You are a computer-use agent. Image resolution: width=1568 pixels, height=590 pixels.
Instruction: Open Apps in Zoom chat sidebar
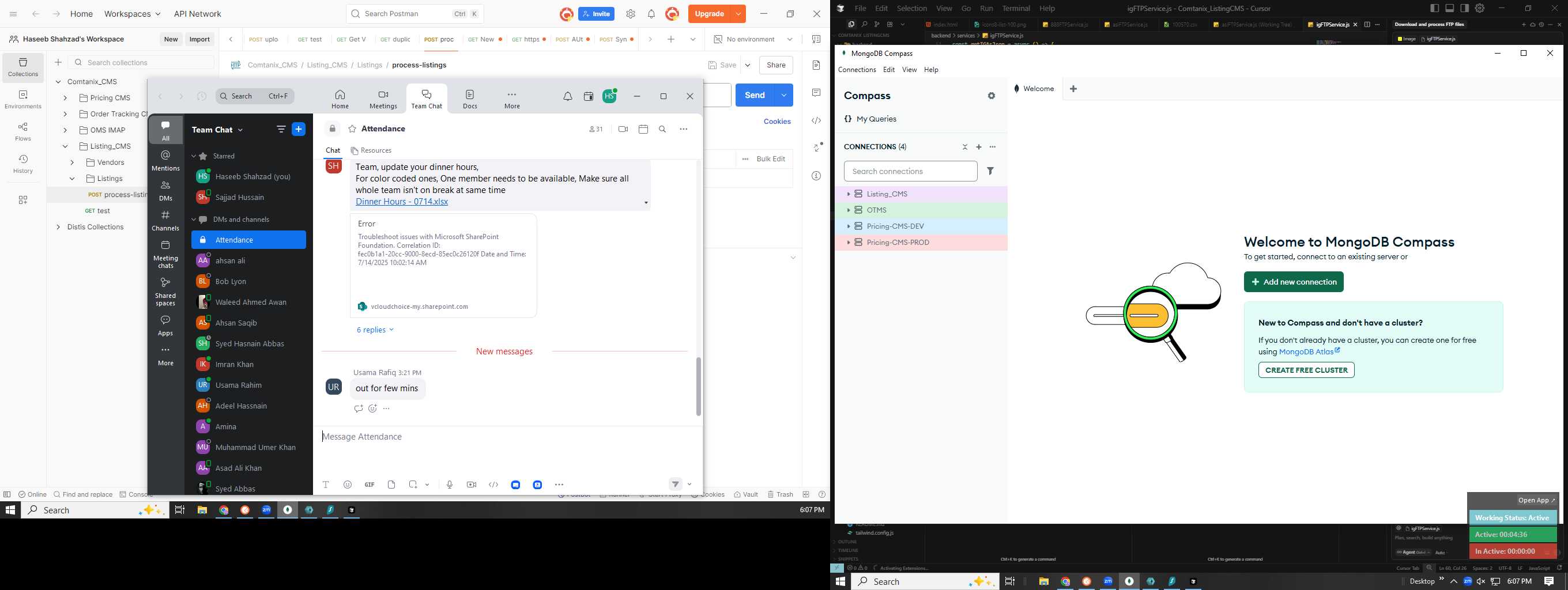click(x=165, y=326)
